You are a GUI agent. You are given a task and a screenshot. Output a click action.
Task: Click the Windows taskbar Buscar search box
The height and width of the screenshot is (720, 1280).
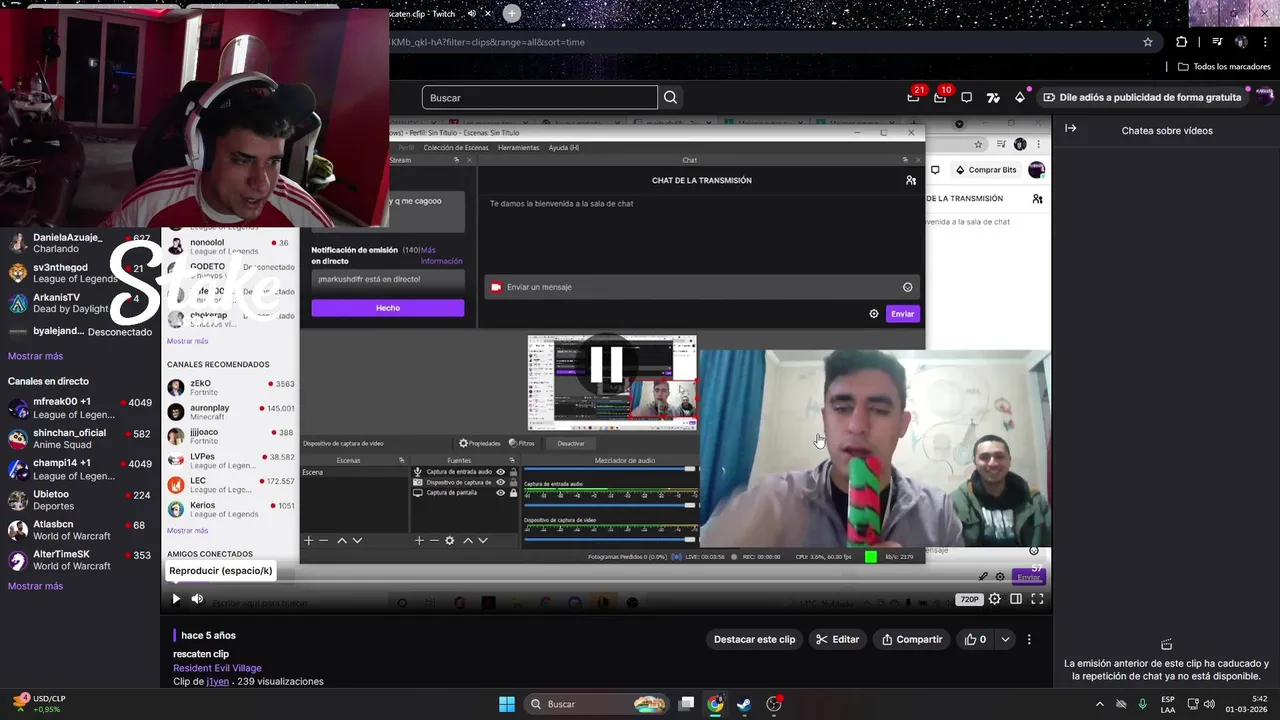[x=599, y=704]
